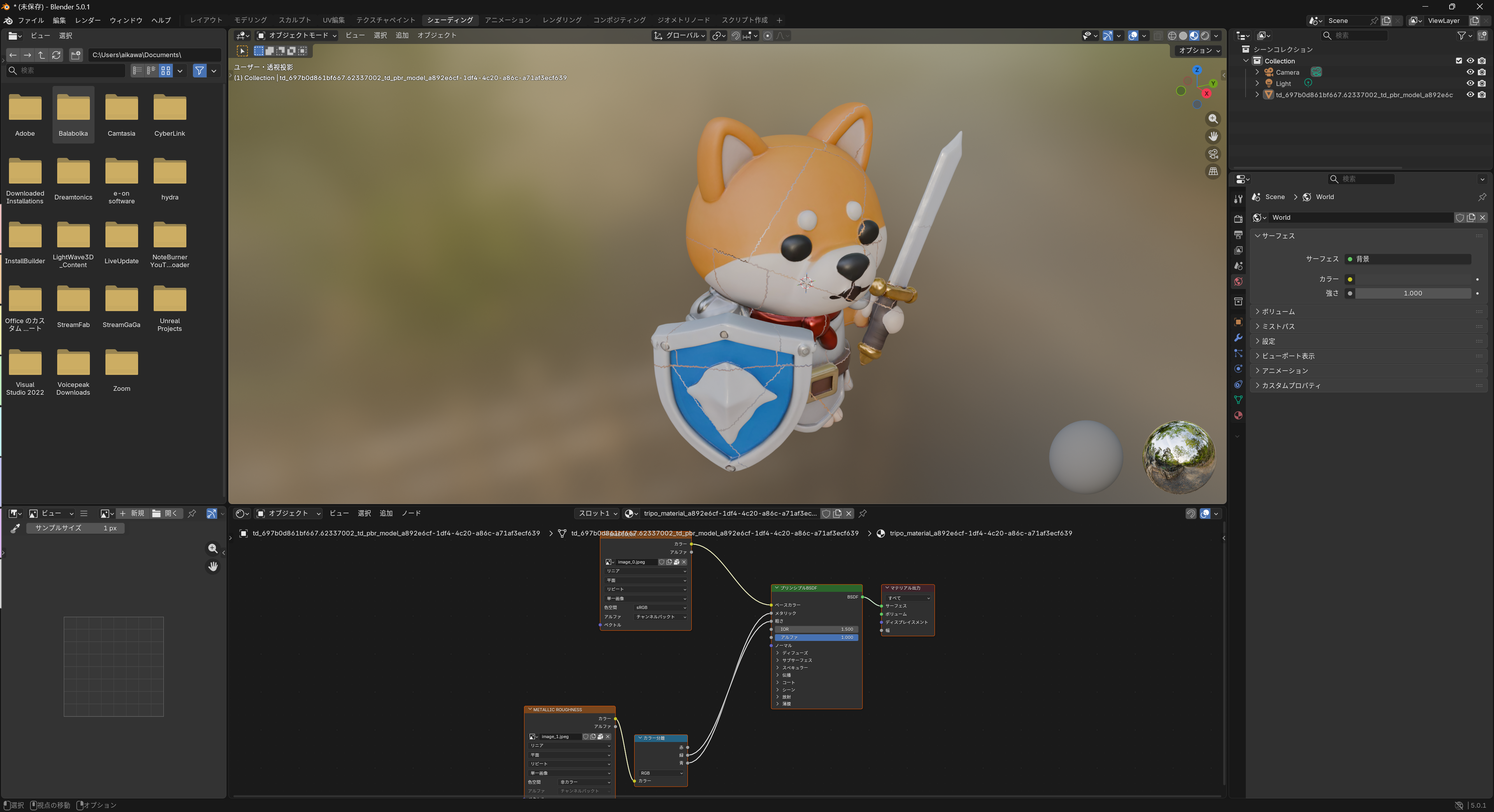Open the オブジェクトモード mode dropdown
The image size is (1494, 812).
(296, 35)
